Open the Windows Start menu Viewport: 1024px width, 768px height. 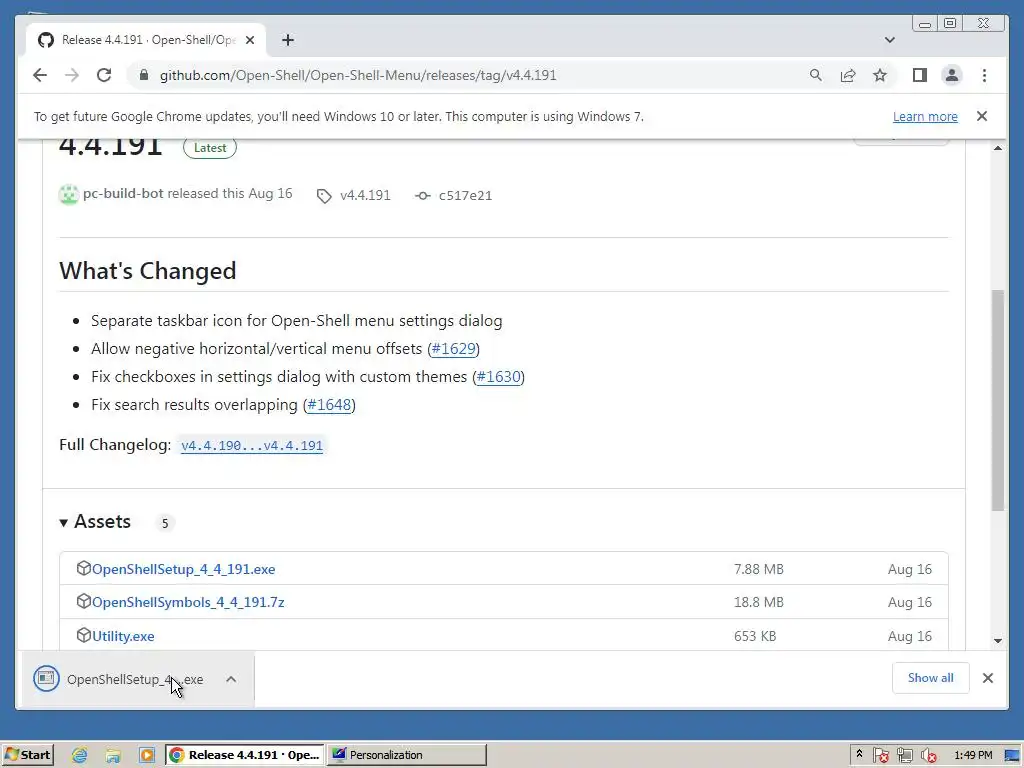coord(27,755)
